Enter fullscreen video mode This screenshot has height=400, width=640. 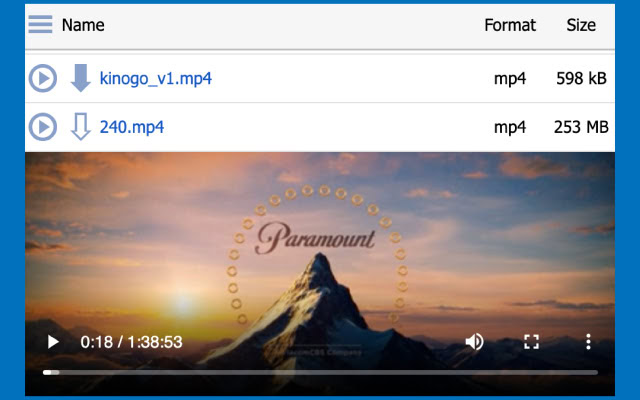point(531,342)
